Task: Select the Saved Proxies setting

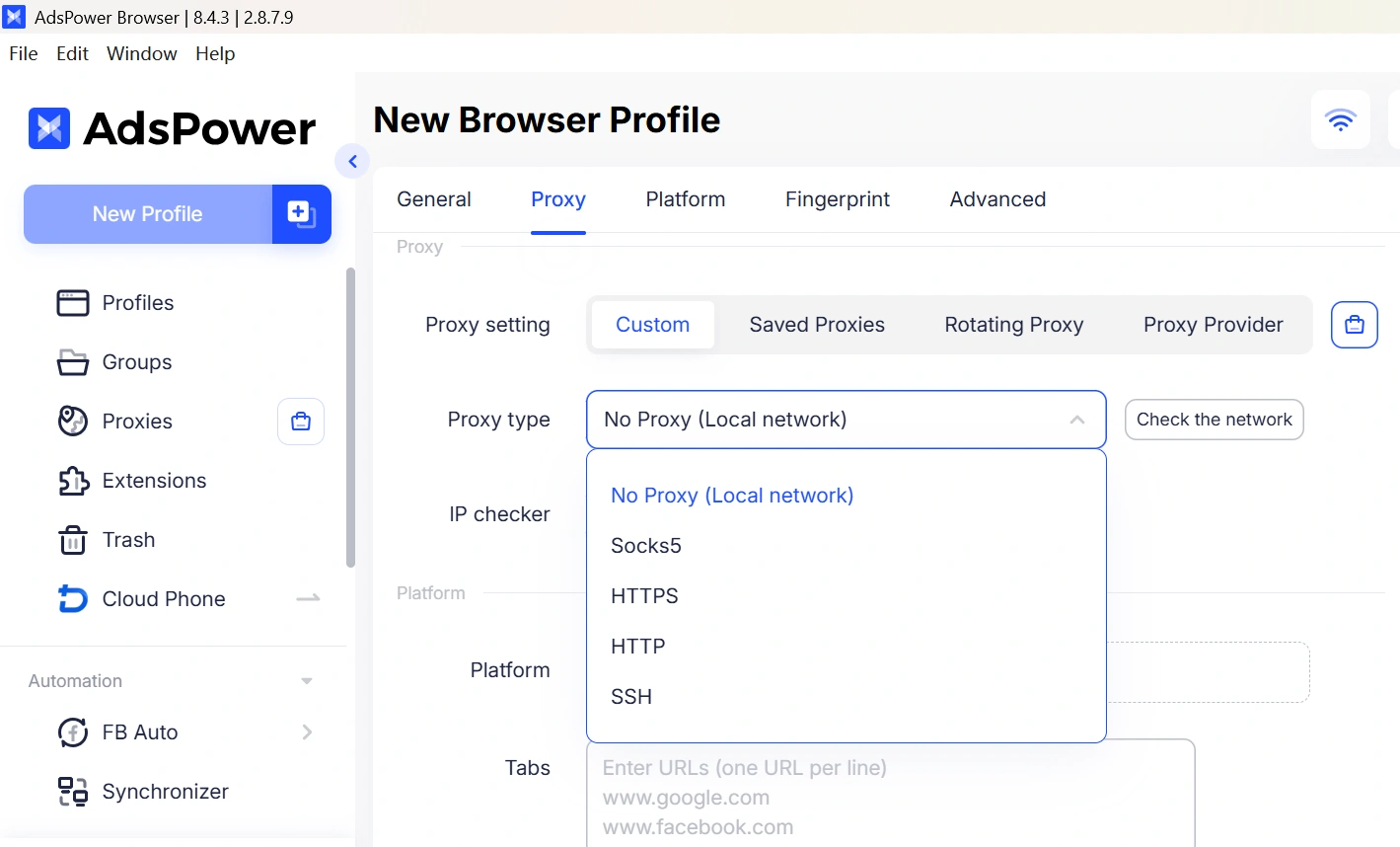Action: (817, 325)
